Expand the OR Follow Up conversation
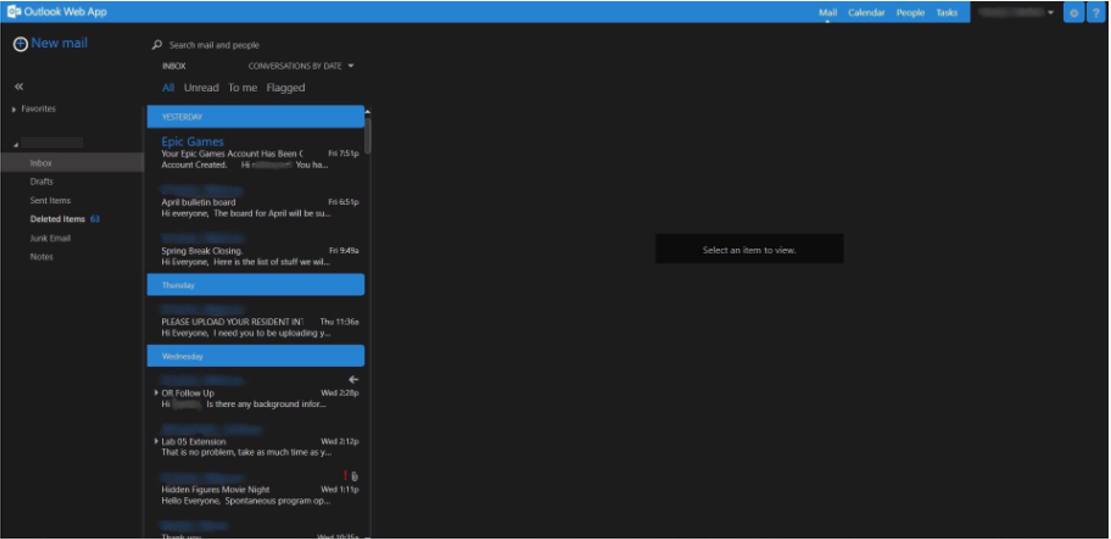Image resolution: width=1111 pixels, height=539 pixels. click(156, 392)
